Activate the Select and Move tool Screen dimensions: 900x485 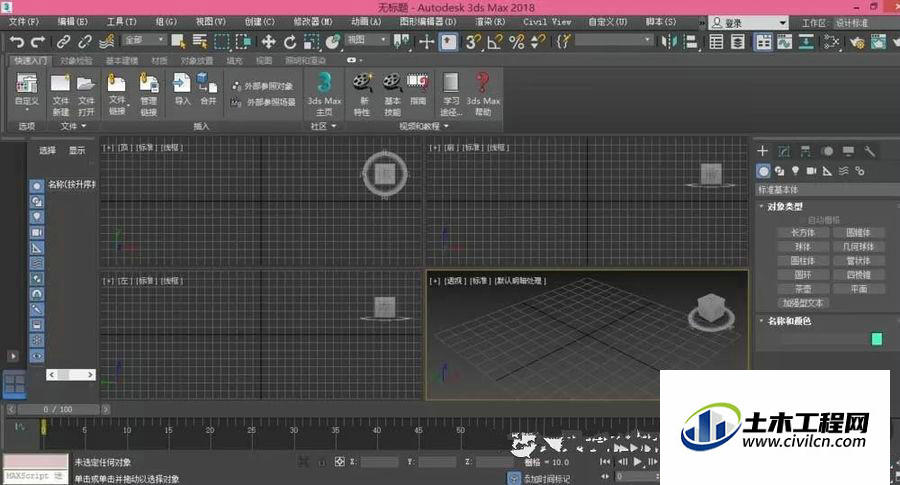[x=268, y=42]
